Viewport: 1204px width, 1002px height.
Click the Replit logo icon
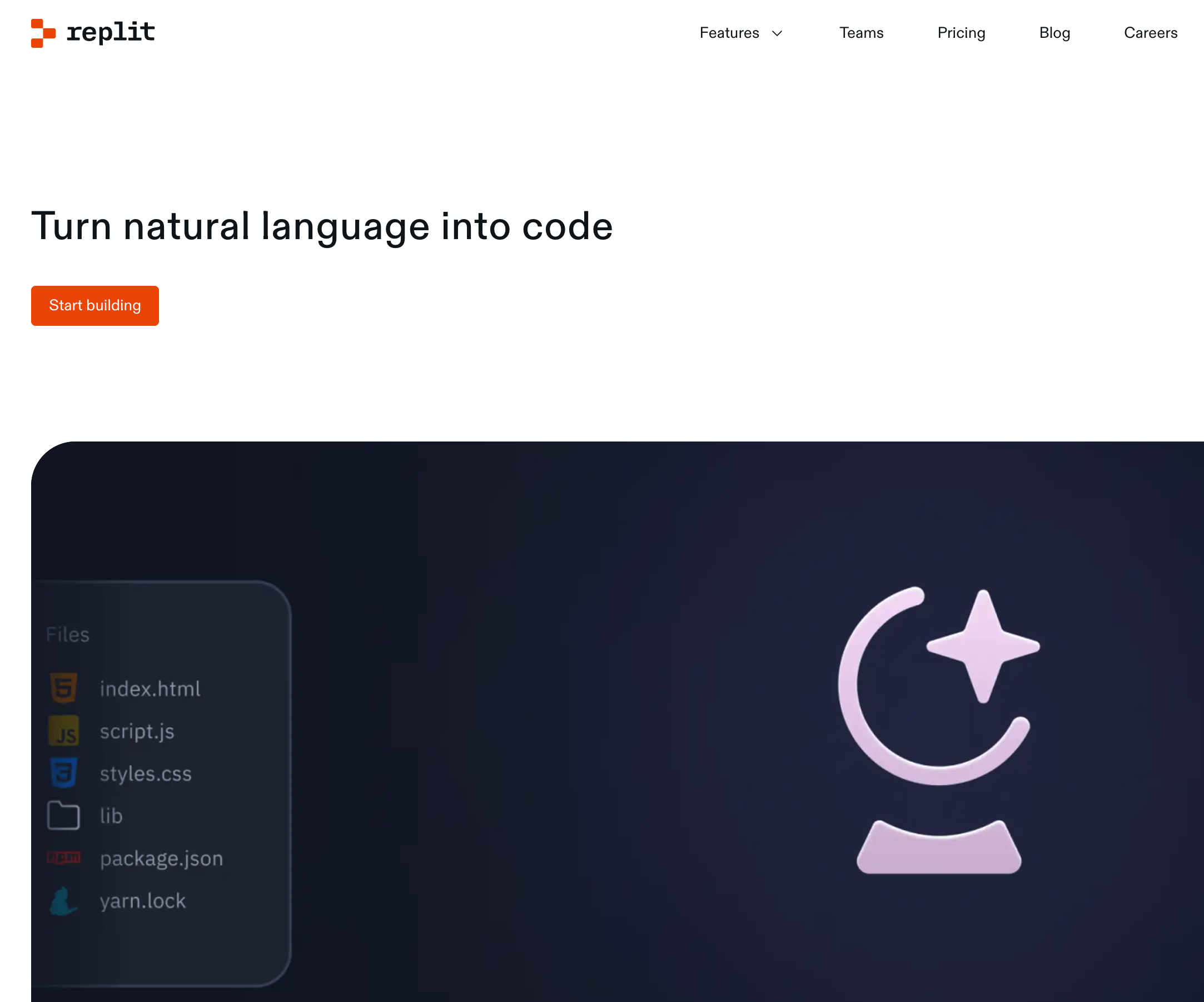pos(43,33)
